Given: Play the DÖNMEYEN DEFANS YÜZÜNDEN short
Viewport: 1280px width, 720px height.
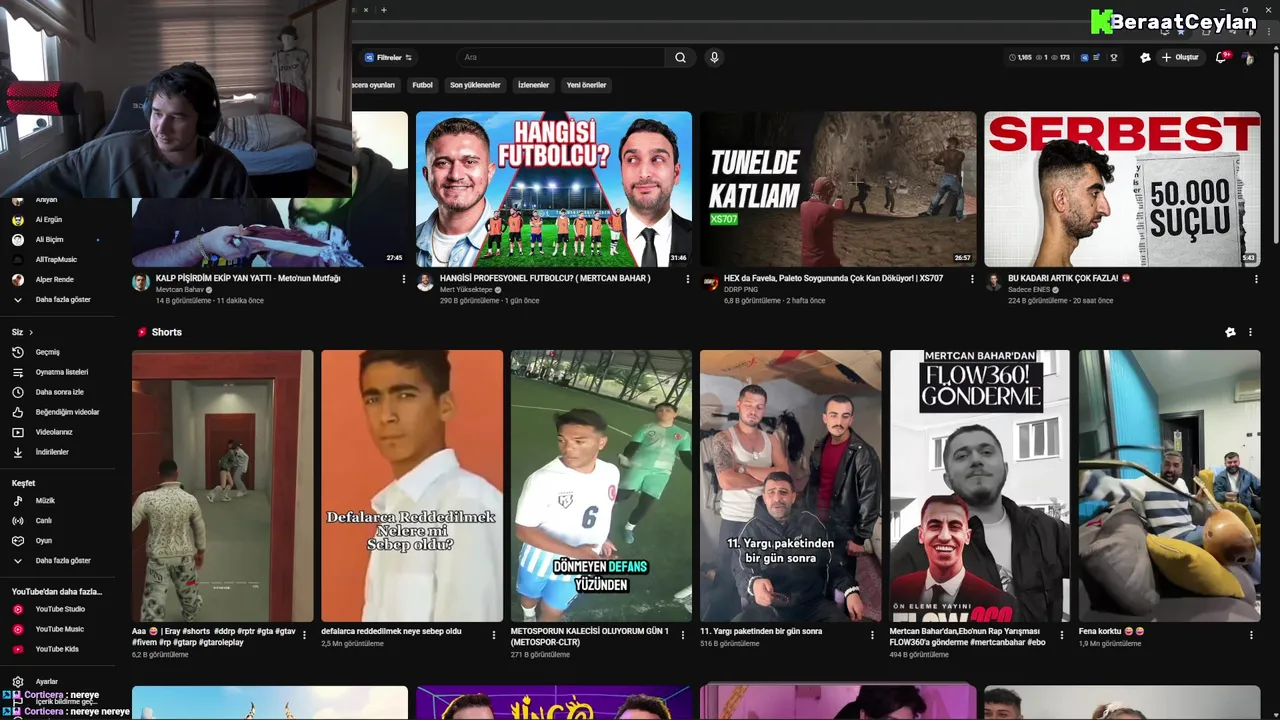Looking at the screenshot, I should [x=601, y=486].
